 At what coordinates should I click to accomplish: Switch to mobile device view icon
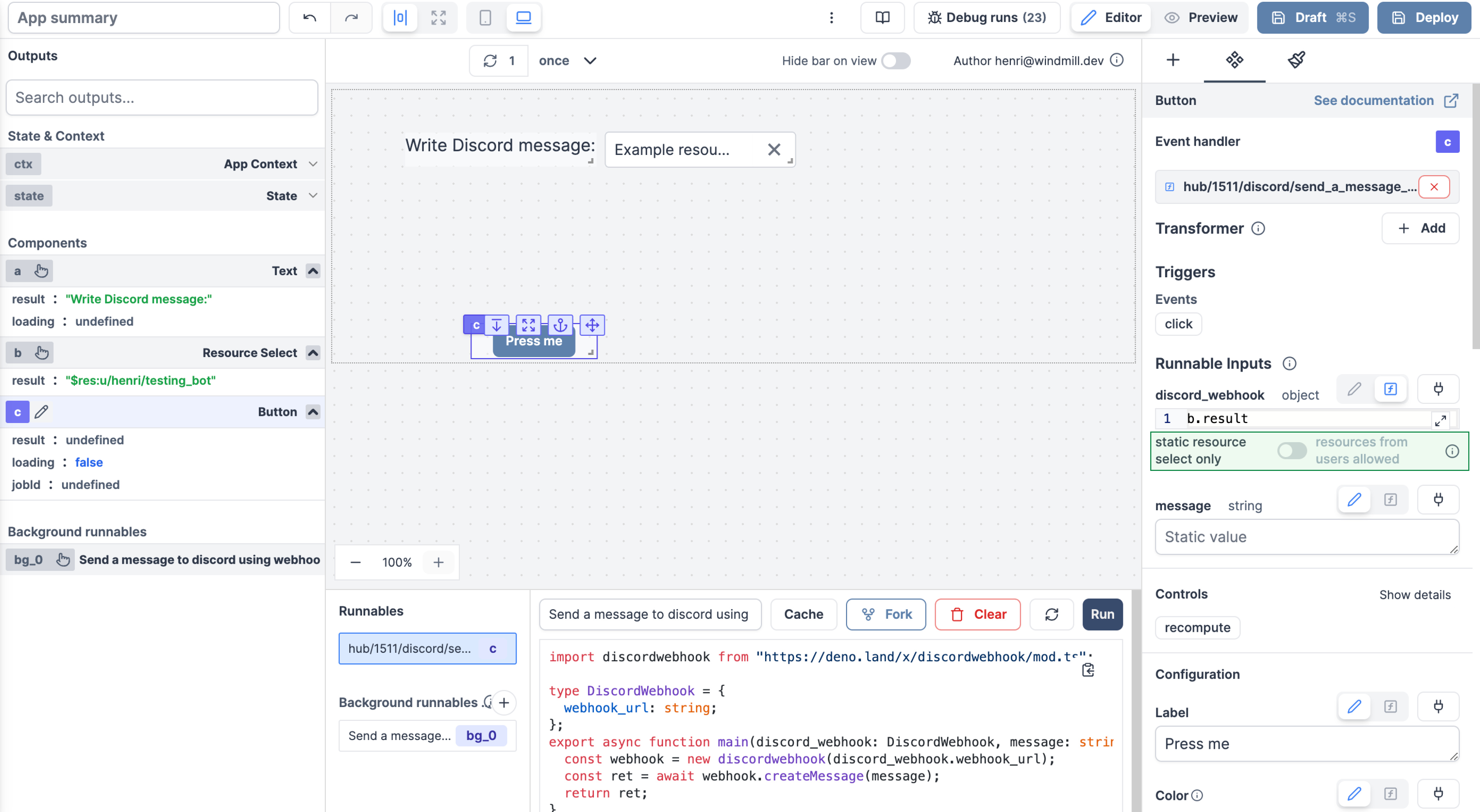(x=485, y=18)
